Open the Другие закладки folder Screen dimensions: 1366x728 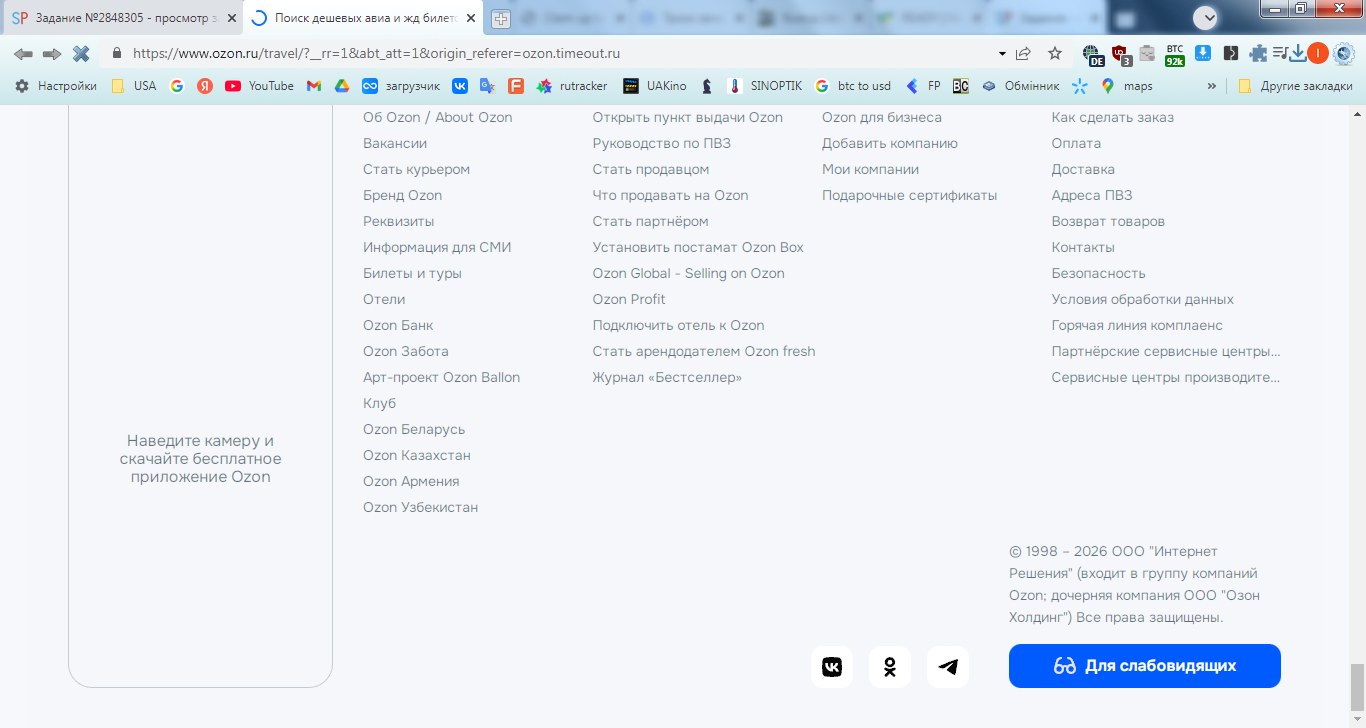(x=1295, y=86)
